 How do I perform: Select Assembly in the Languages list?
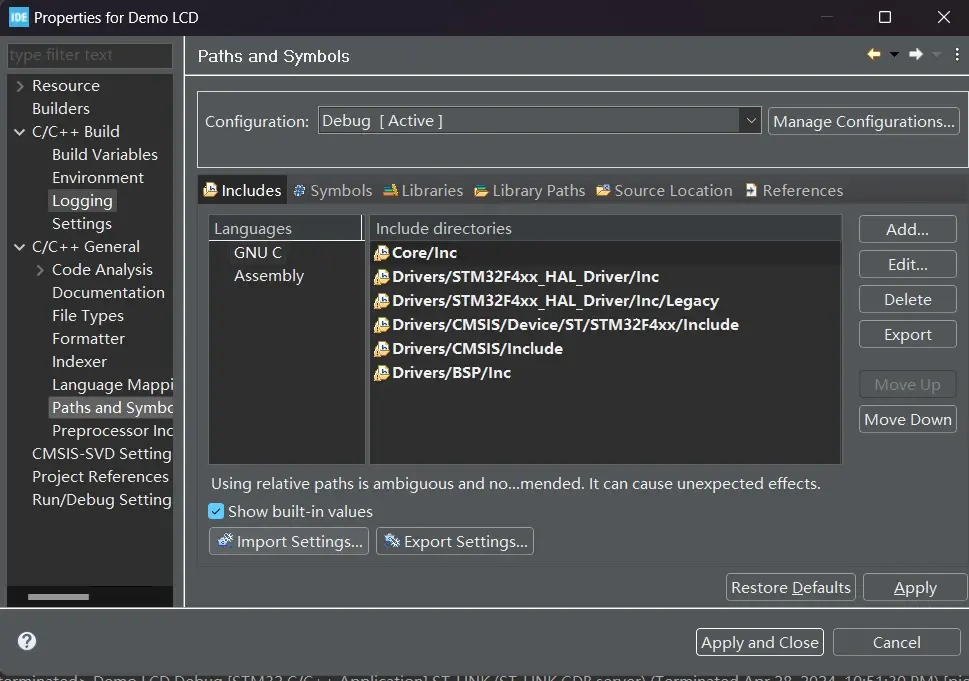[x=268, y=276]
